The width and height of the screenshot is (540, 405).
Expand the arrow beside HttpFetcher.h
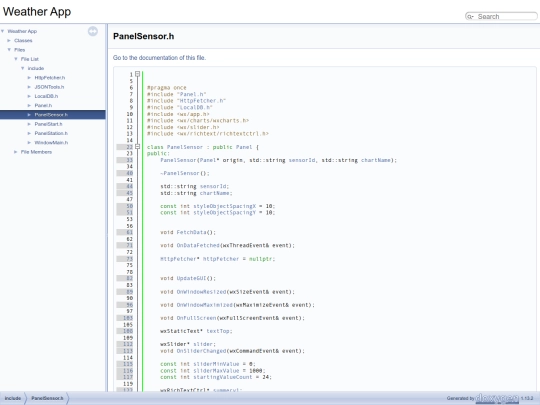click(x=29, y=78)
